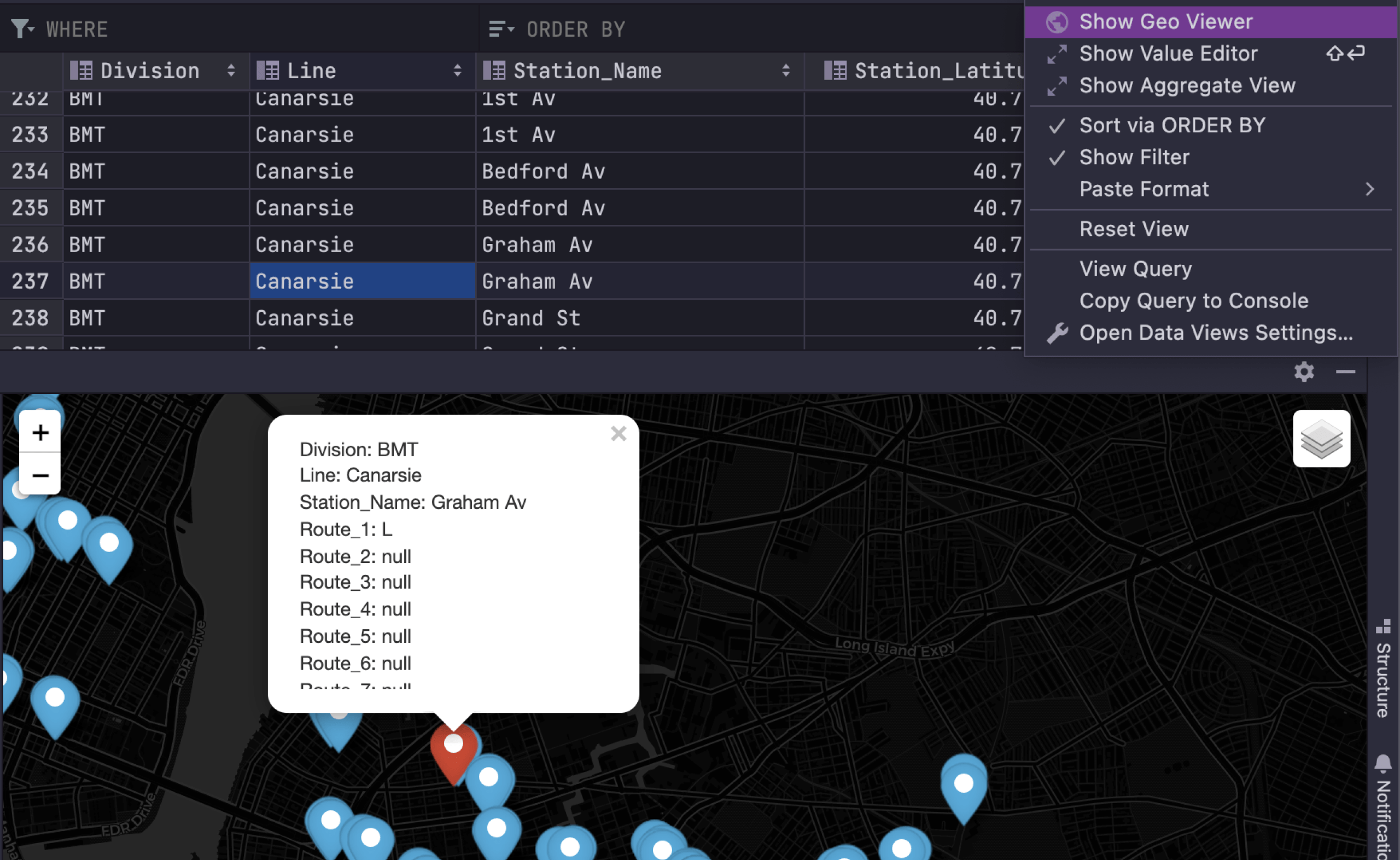Viewport: 1400px width, 860px height.
Task: Sort by the Division column arrows
Action: 231,71
